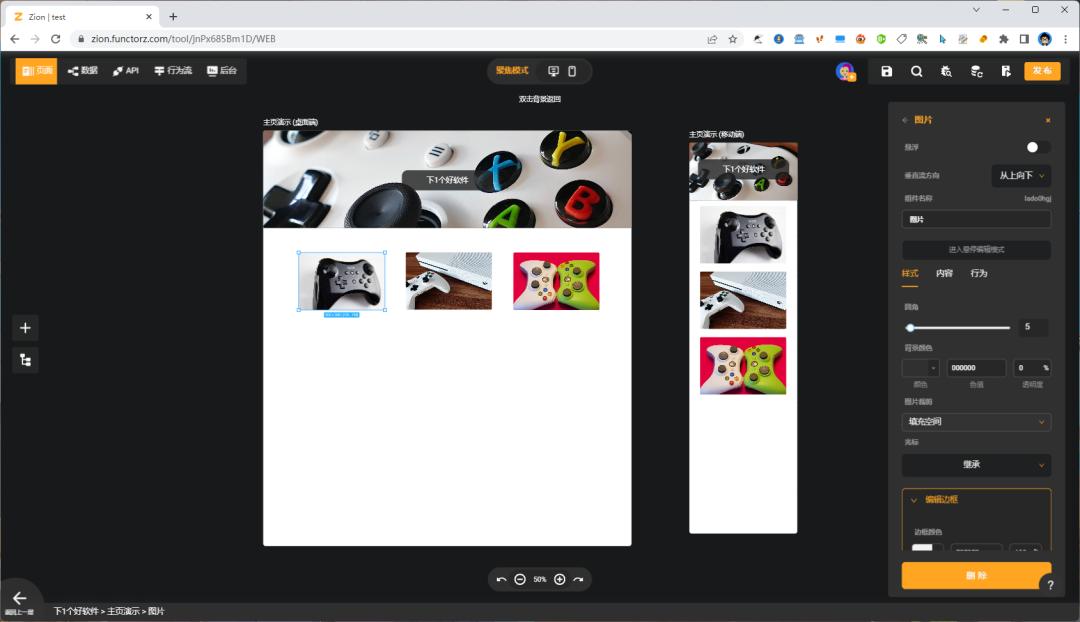Select the black gamepad image on desktop canvas
Viewport: 1080px width, 622px height.
coord(342,281)
